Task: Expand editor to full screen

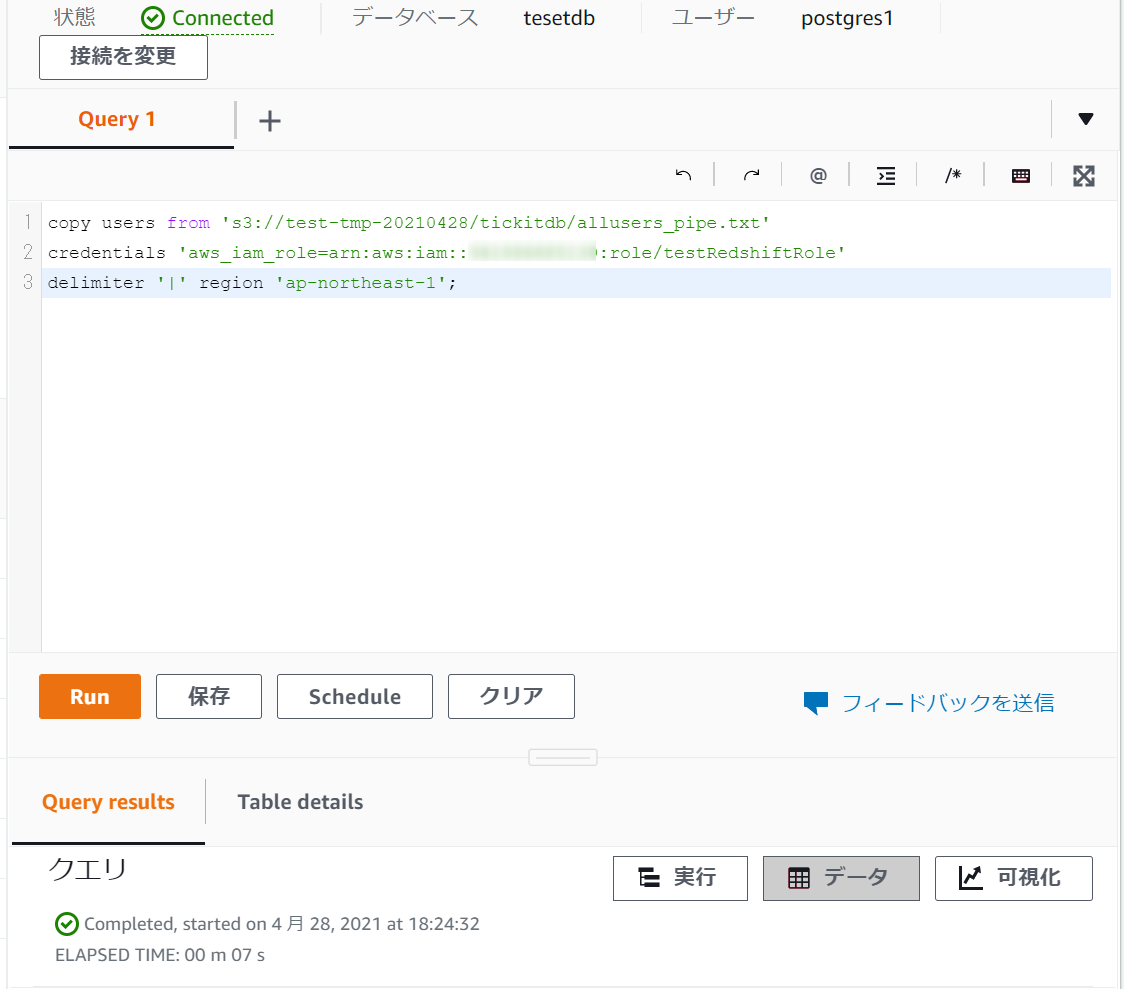Action: [1084, 176]
